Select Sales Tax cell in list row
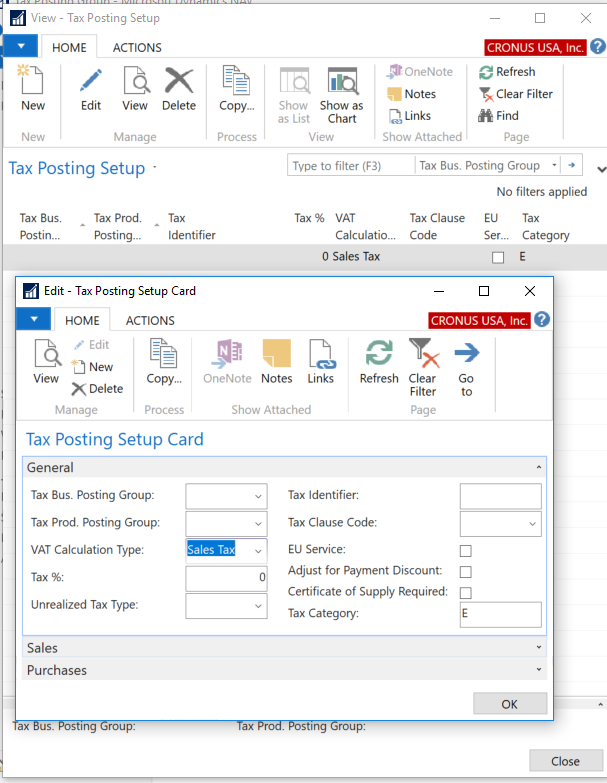Viewport: 607px width, 783px height. [x=356, y=257]
